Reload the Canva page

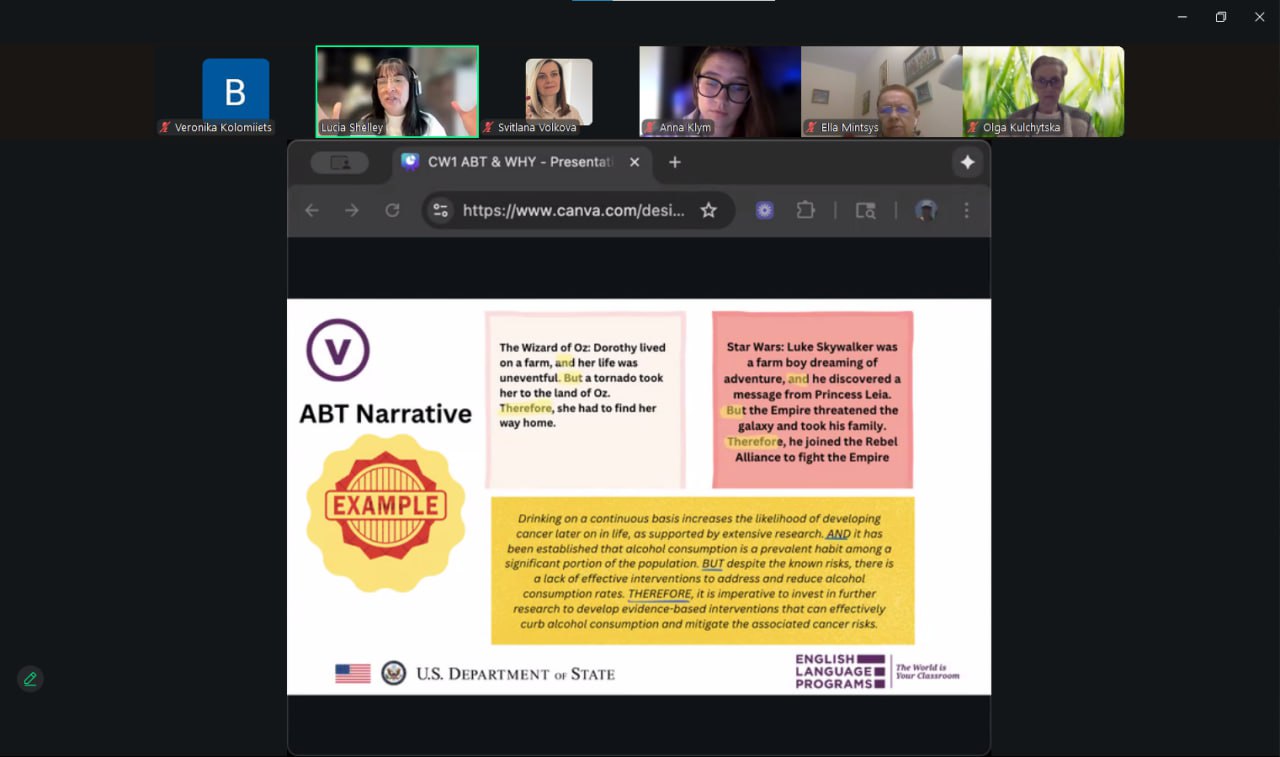tap(392, 210)
